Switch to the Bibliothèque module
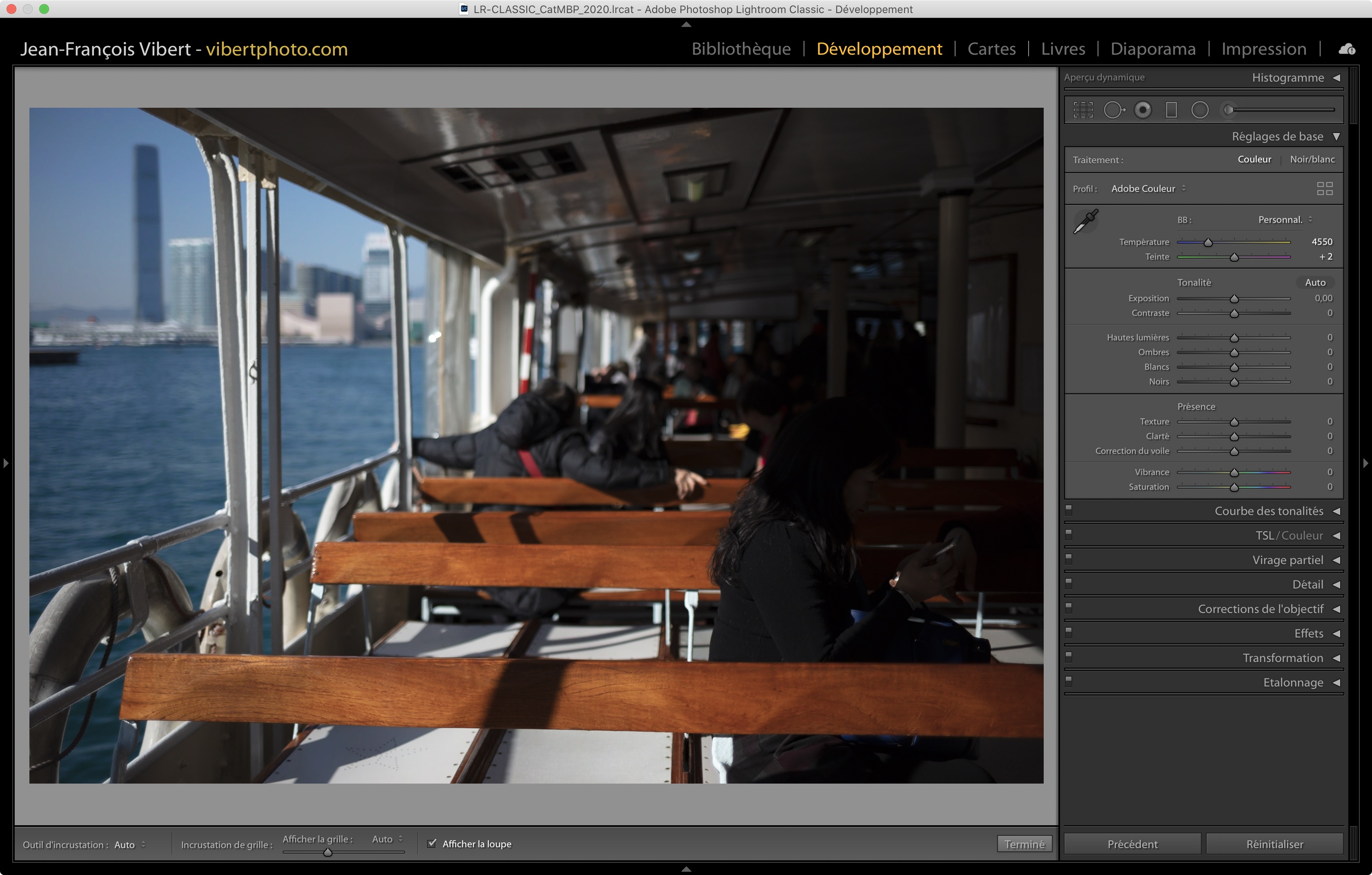The image size is (1372, 875). click(741, 49)
